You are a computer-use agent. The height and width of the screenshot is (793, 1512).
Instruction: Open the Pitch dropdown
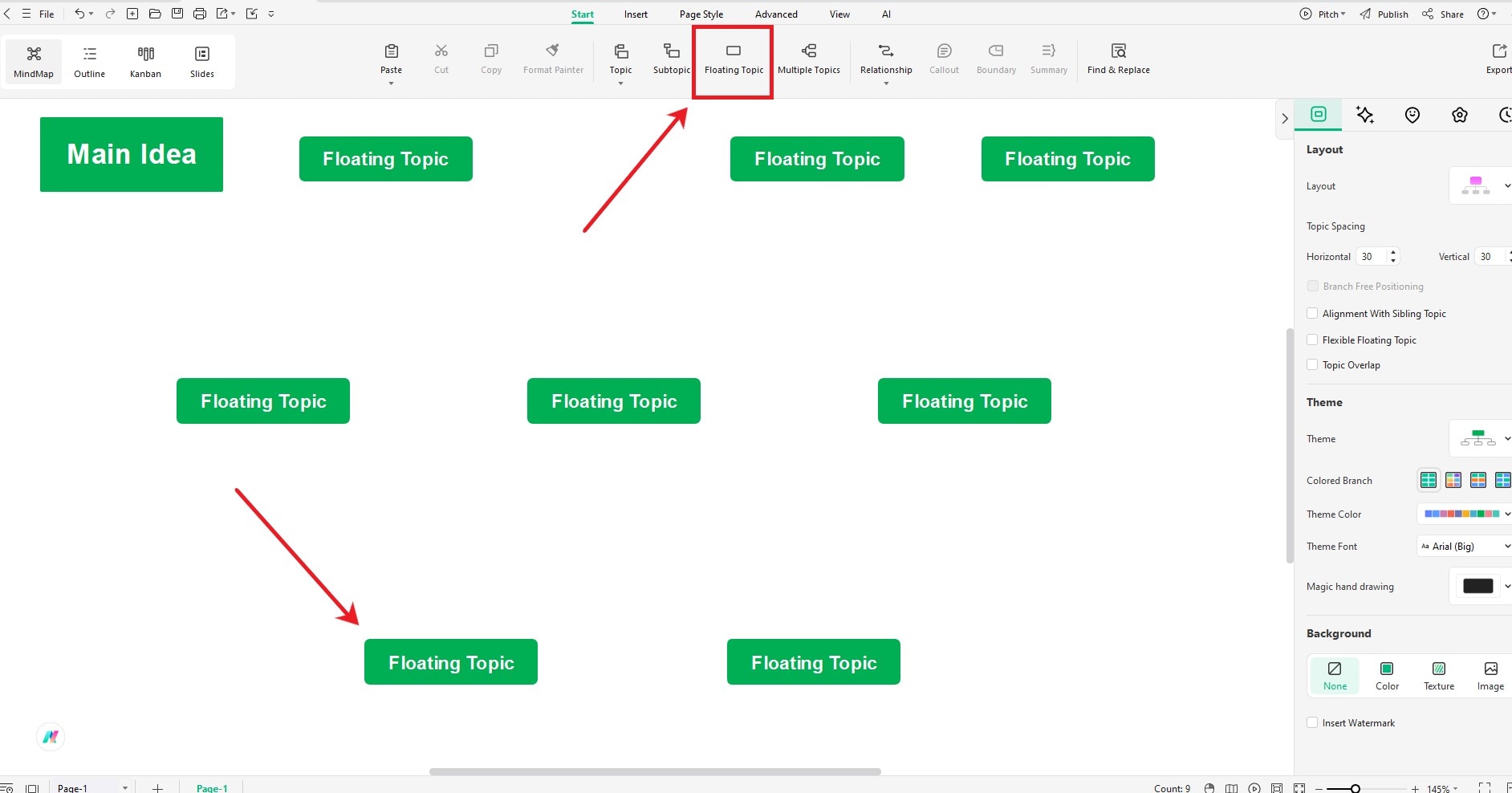click(1323, 14)
